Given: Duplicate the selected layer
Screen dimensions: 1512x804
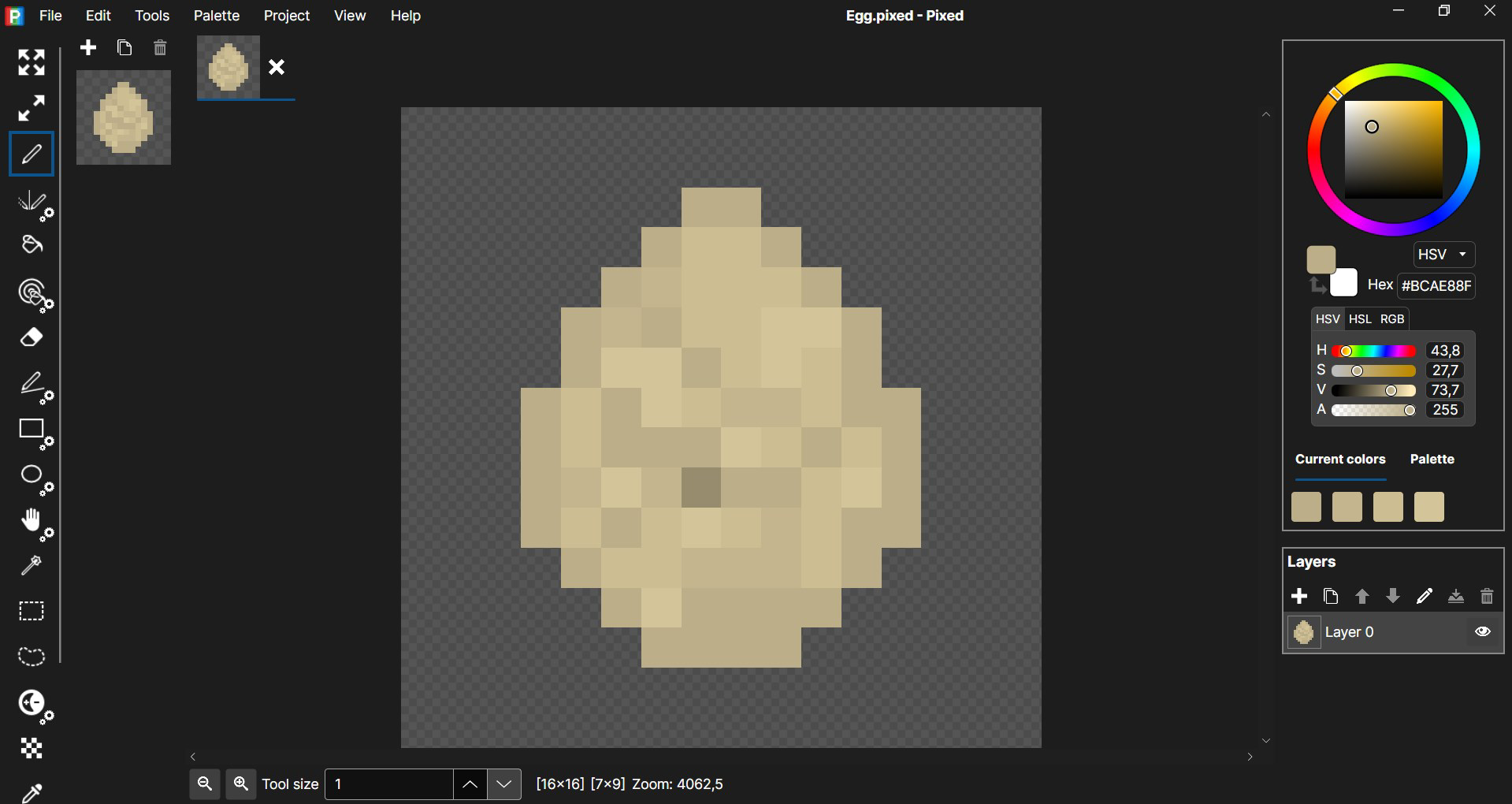Looking at the screenshot, I should [1331, 597].
